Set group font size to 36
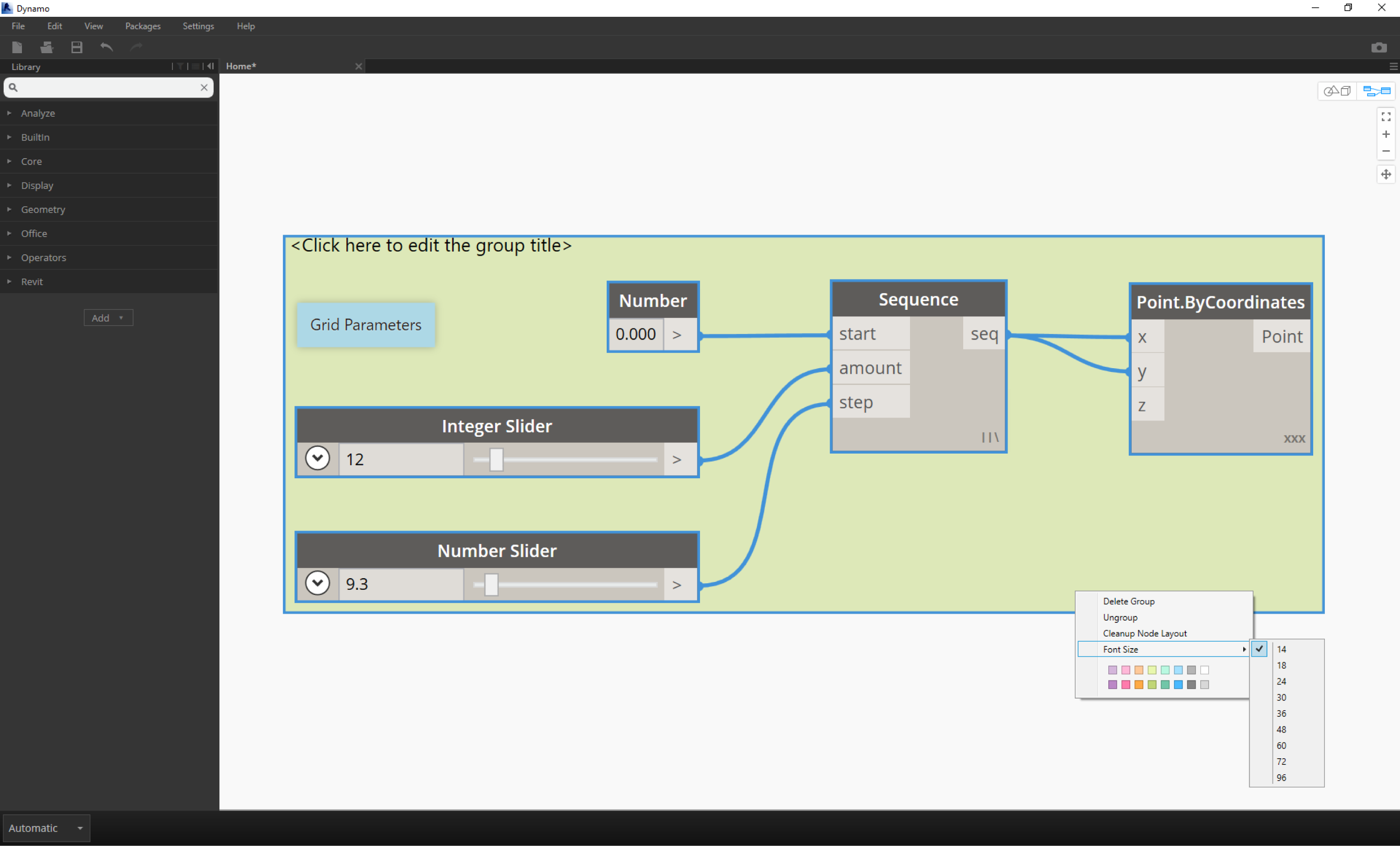This screenshot has width=1400, height=846. point(1287,713)
